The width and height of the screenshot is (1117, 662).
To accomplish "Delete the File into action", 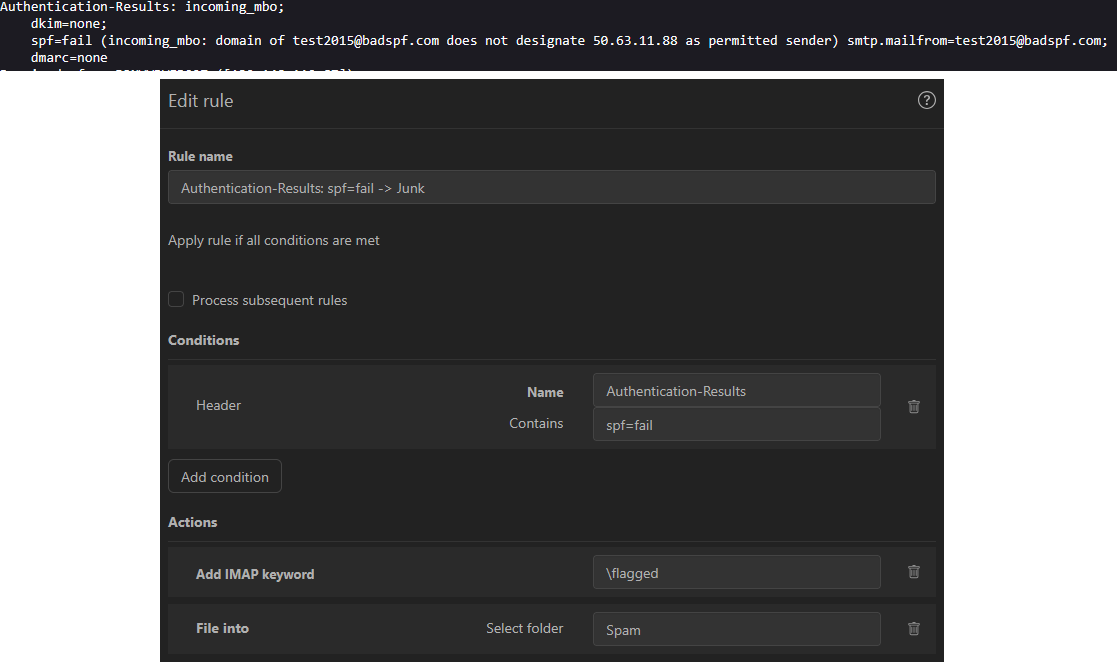I will 913,629.
